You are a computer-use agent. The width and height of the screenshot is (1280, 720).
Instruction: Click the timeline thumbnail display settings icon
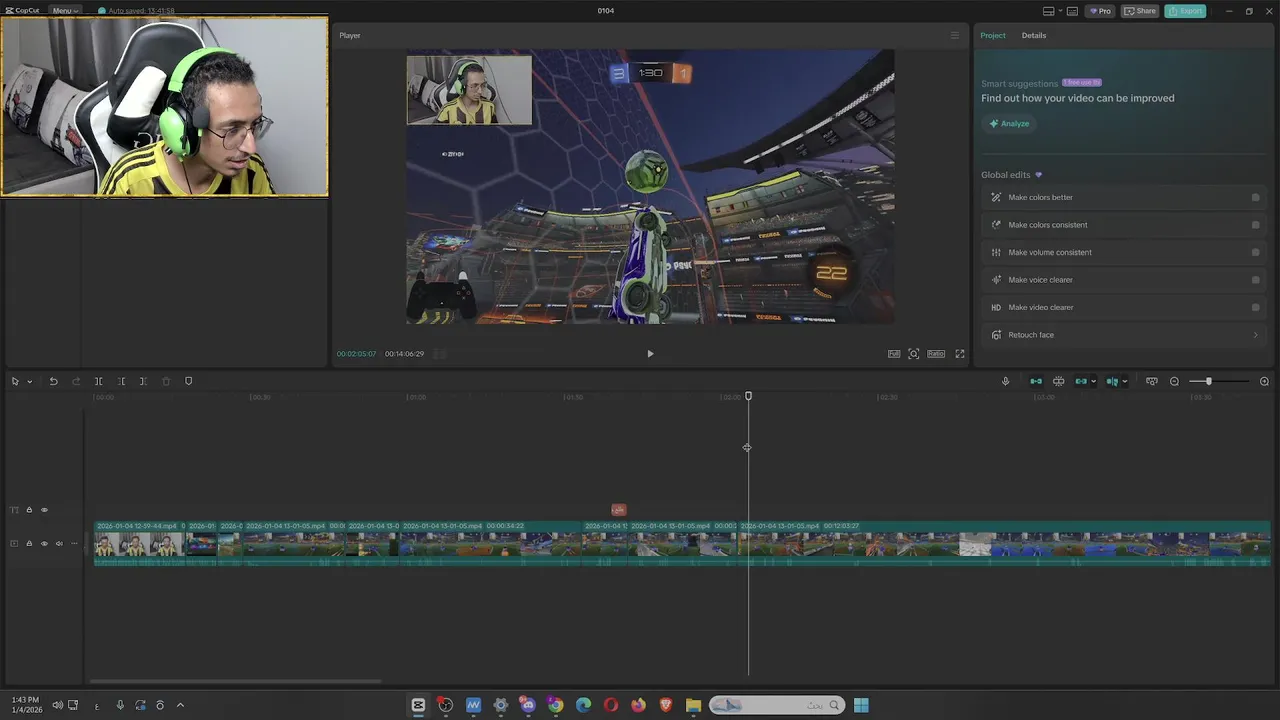coord(1152,381)
